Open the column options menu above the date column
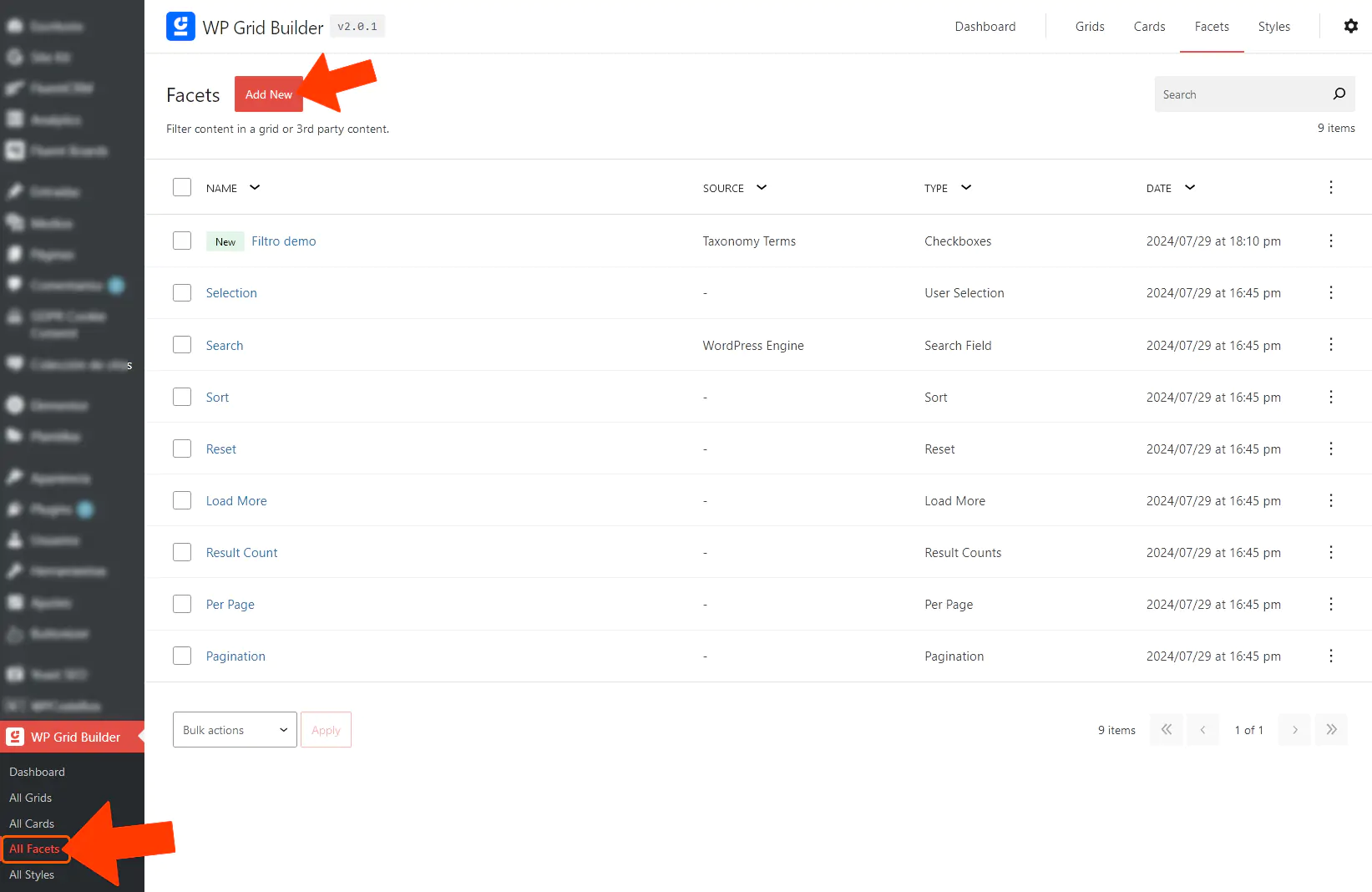 1330,187
